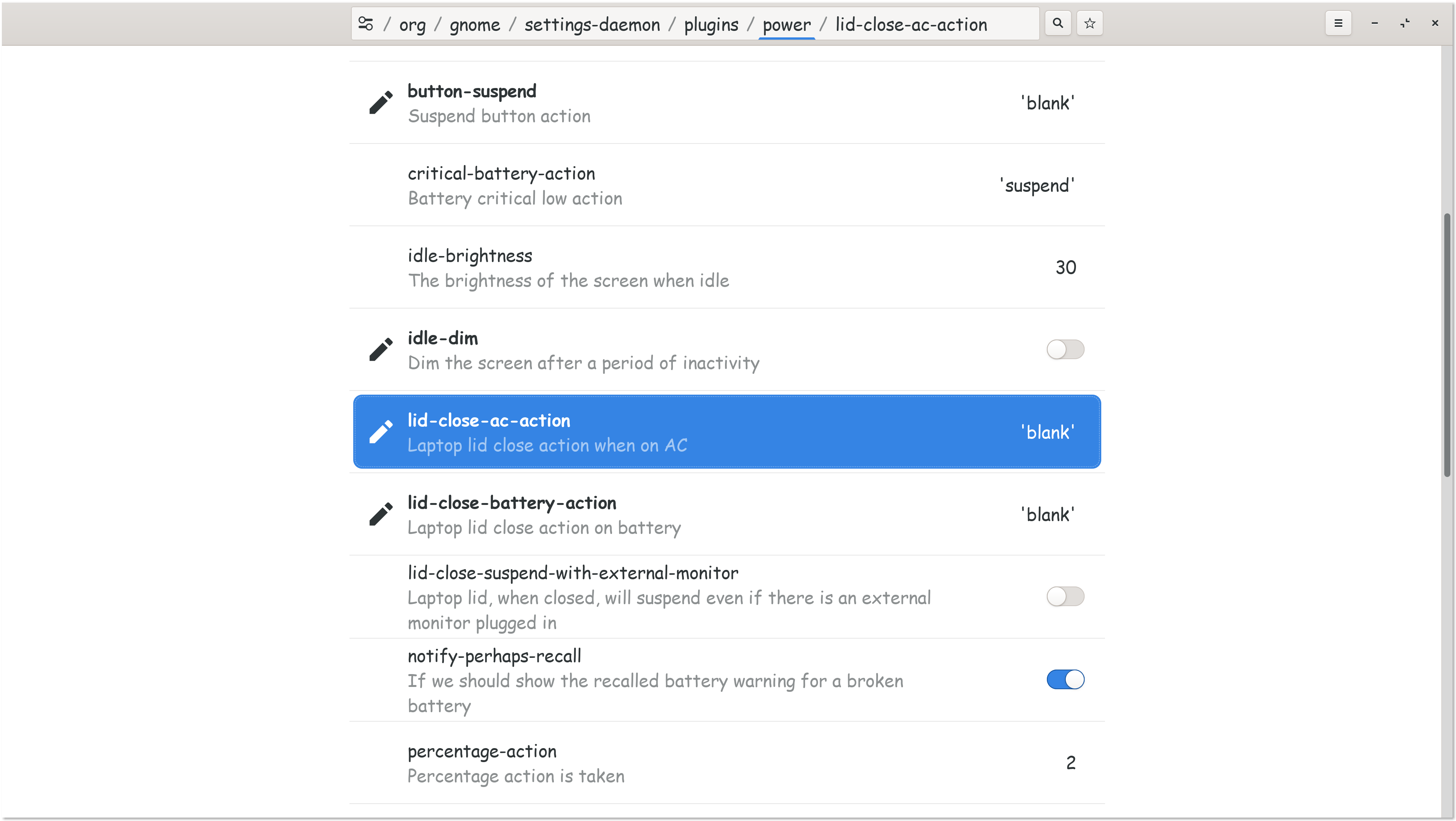Open the search button in header bar

[x=1057, y=24]
